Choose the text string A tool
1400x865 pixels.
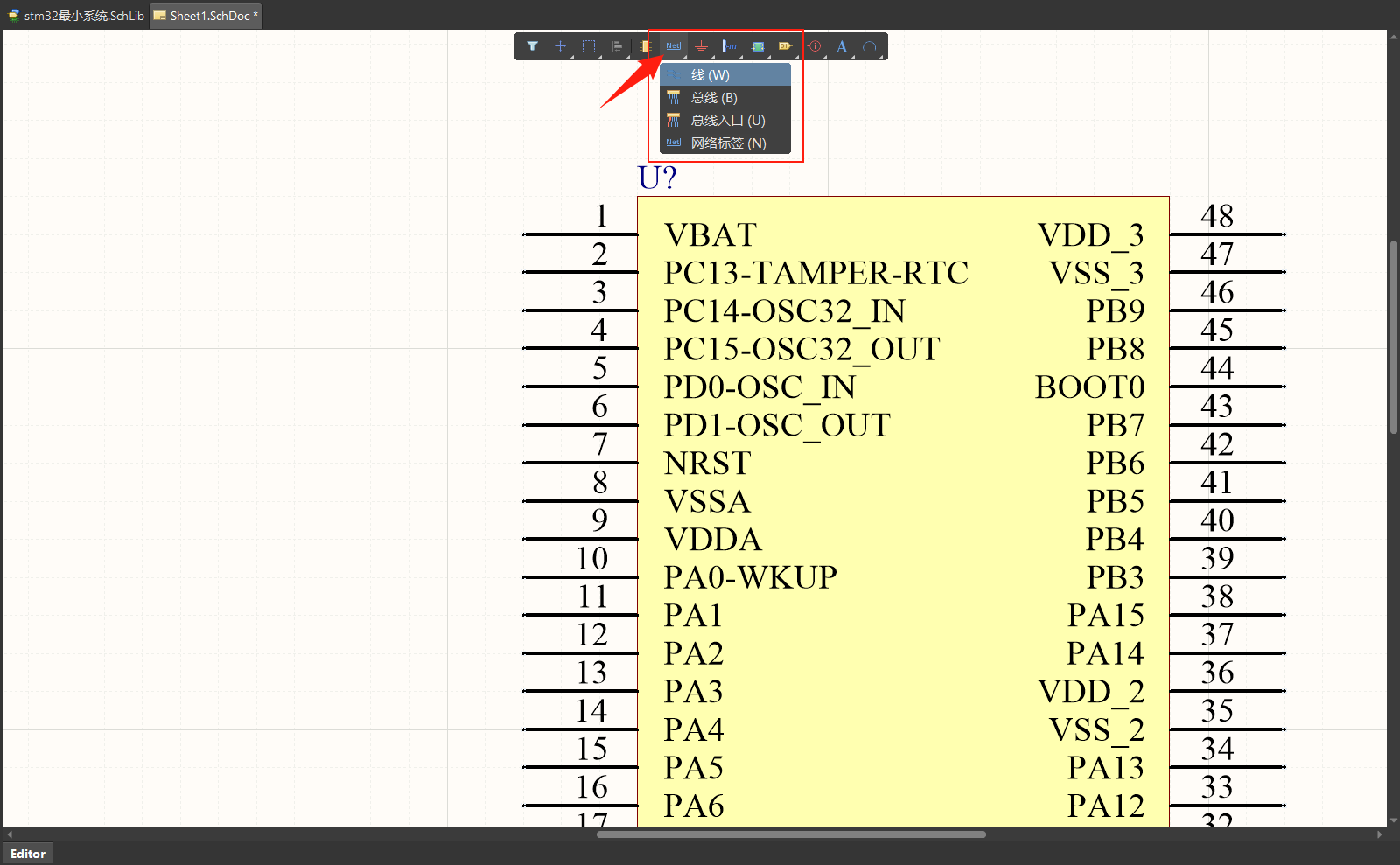pyautogui.click(x=842, y=46)
